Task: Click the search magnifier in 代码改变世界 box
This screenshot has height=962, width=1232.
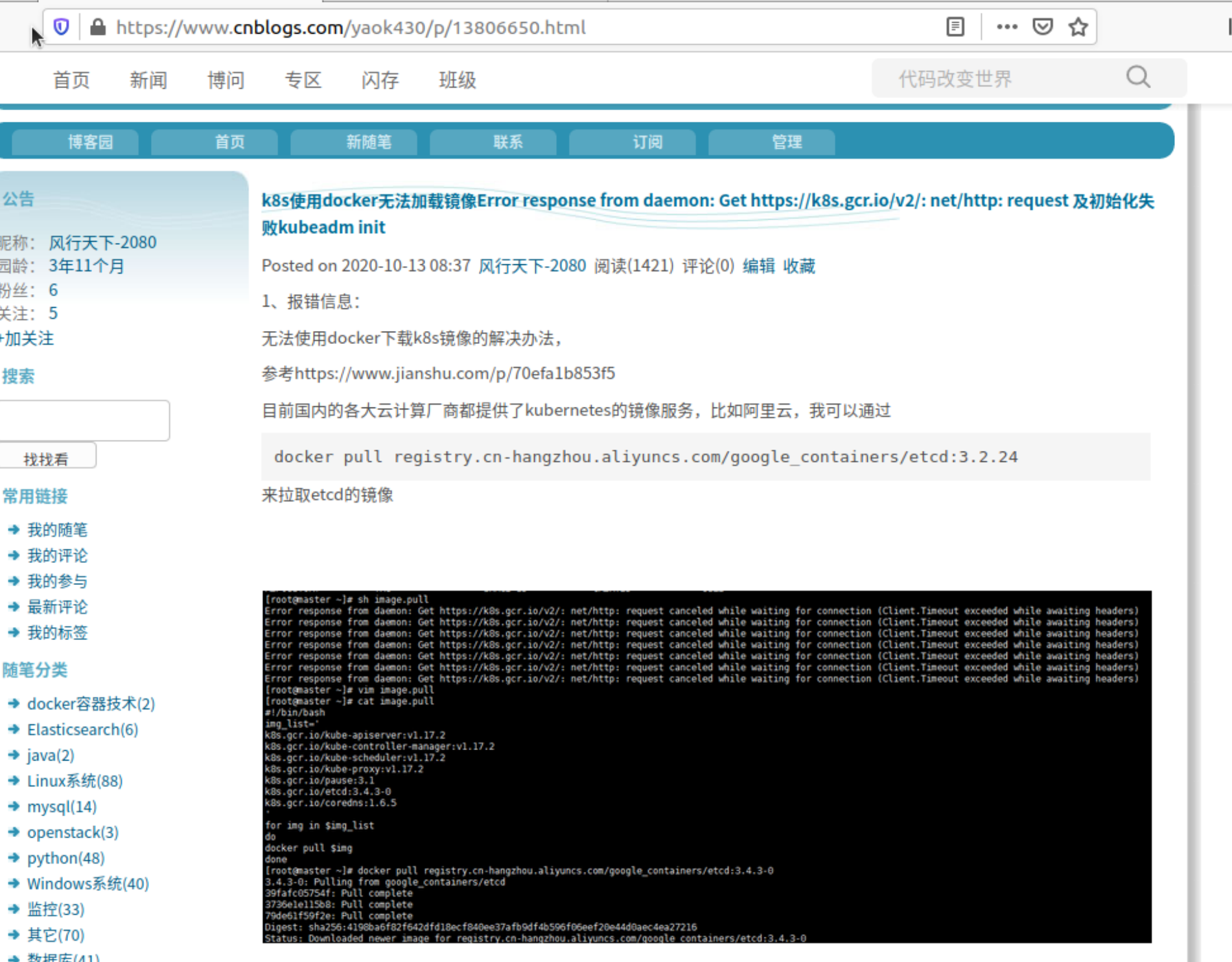Action: pyautogui.click(x=1138, y=77)
